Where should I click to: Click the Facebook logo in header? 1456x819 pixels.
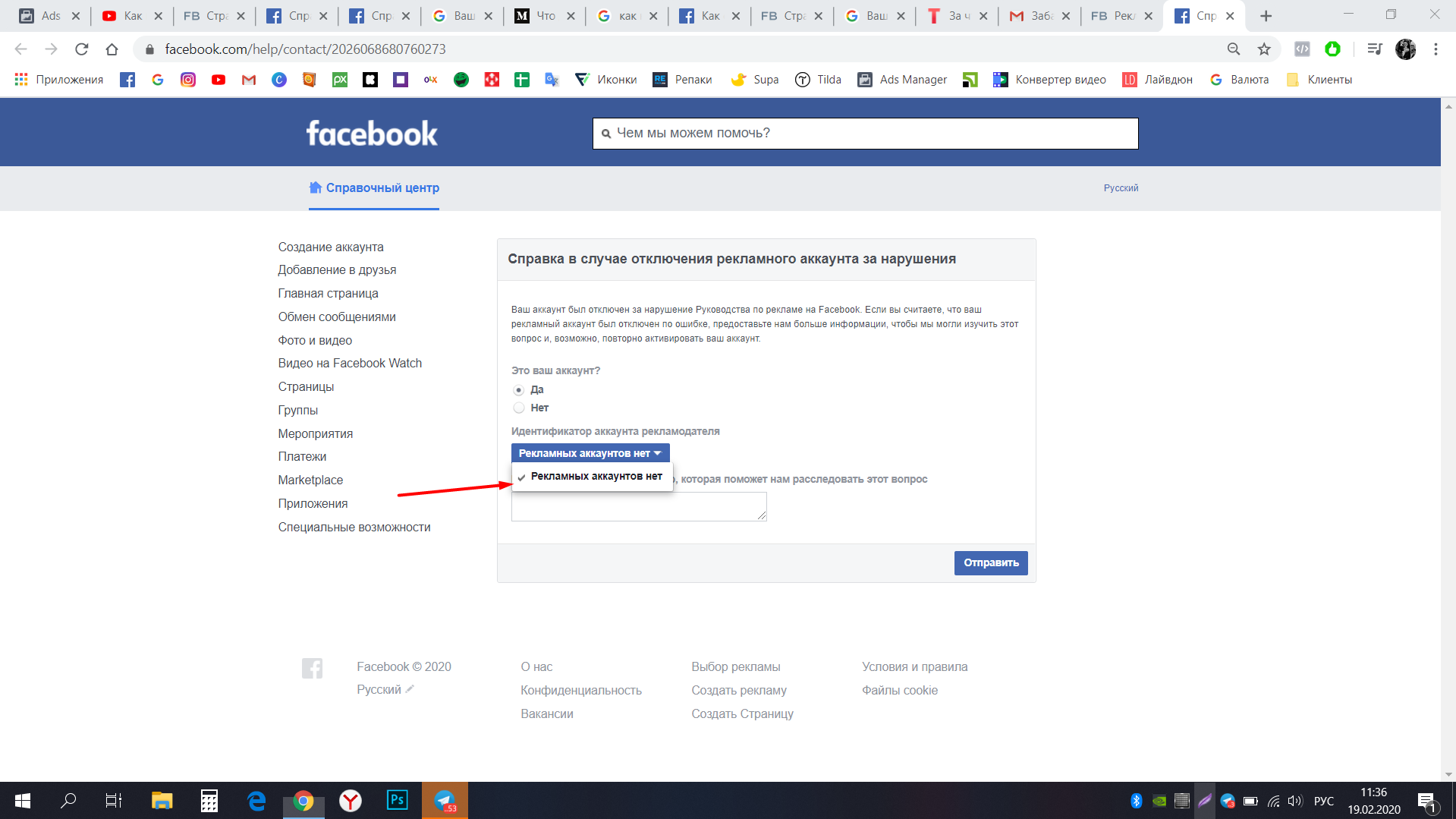click(372, 134)
